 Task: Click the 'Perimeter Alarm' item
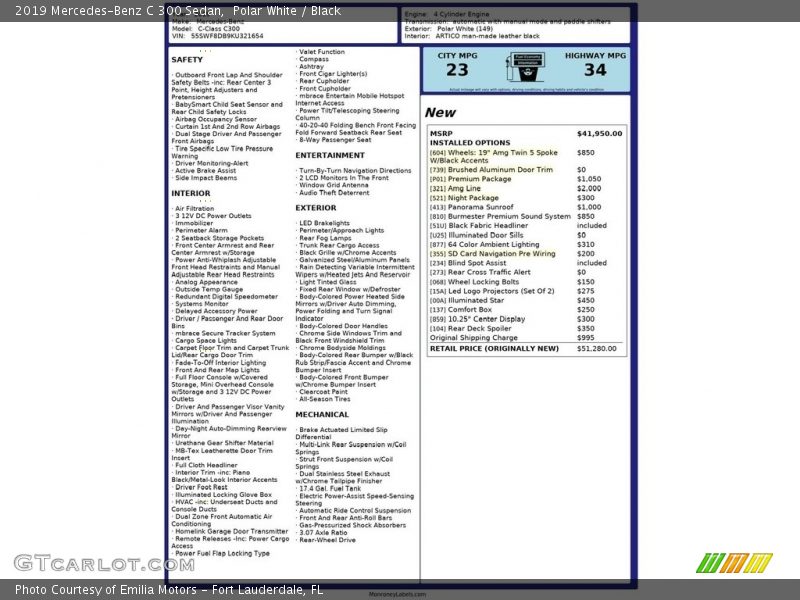[x=201, y=231]
